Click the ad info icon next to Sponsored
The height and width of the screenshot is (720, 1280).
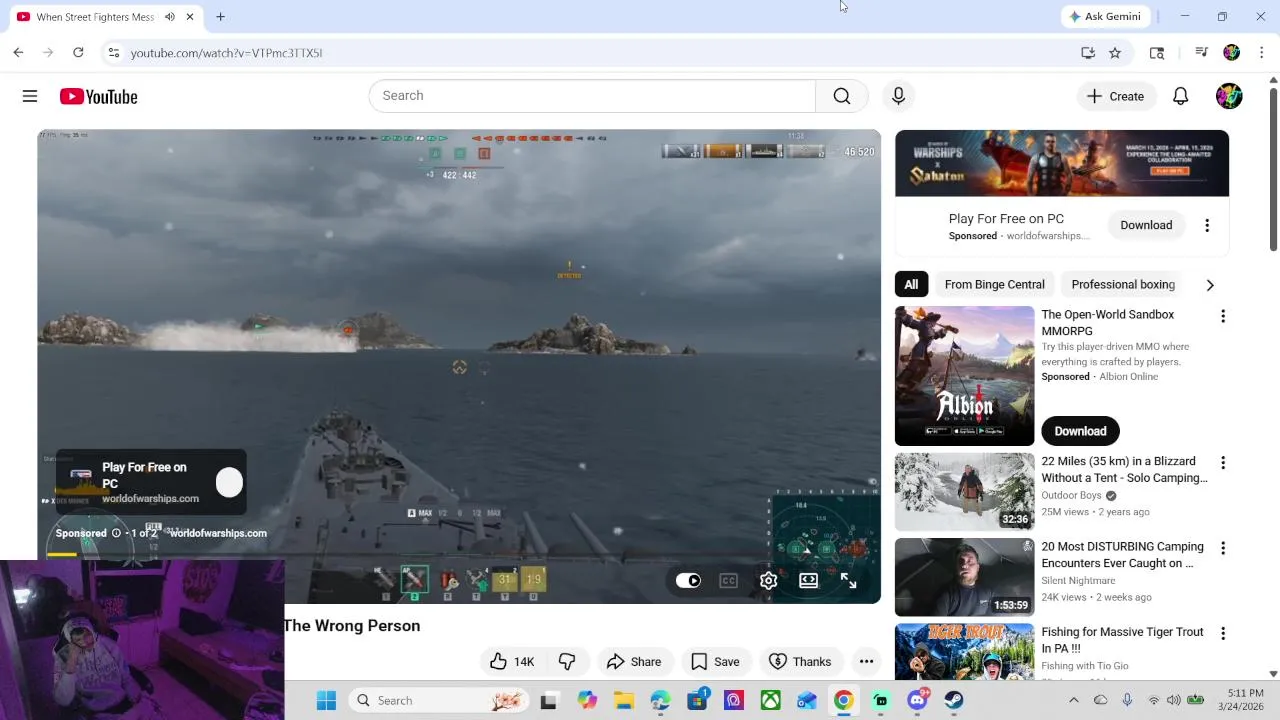coord(116,533)
